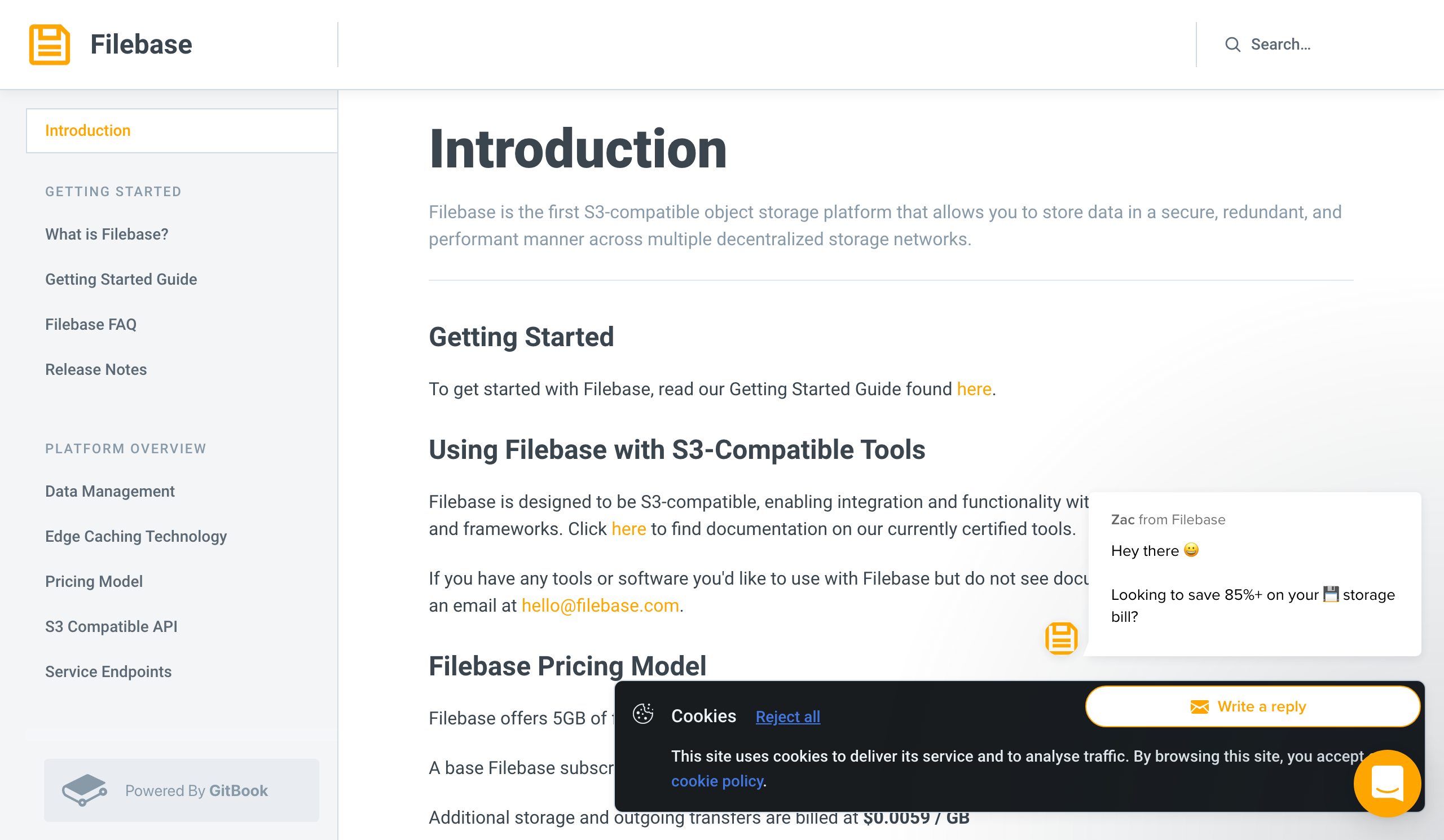The height and width of the screenshot is (840, 1444).
Task: Click the Write a reply button
Action: (x=1252, y=706)
